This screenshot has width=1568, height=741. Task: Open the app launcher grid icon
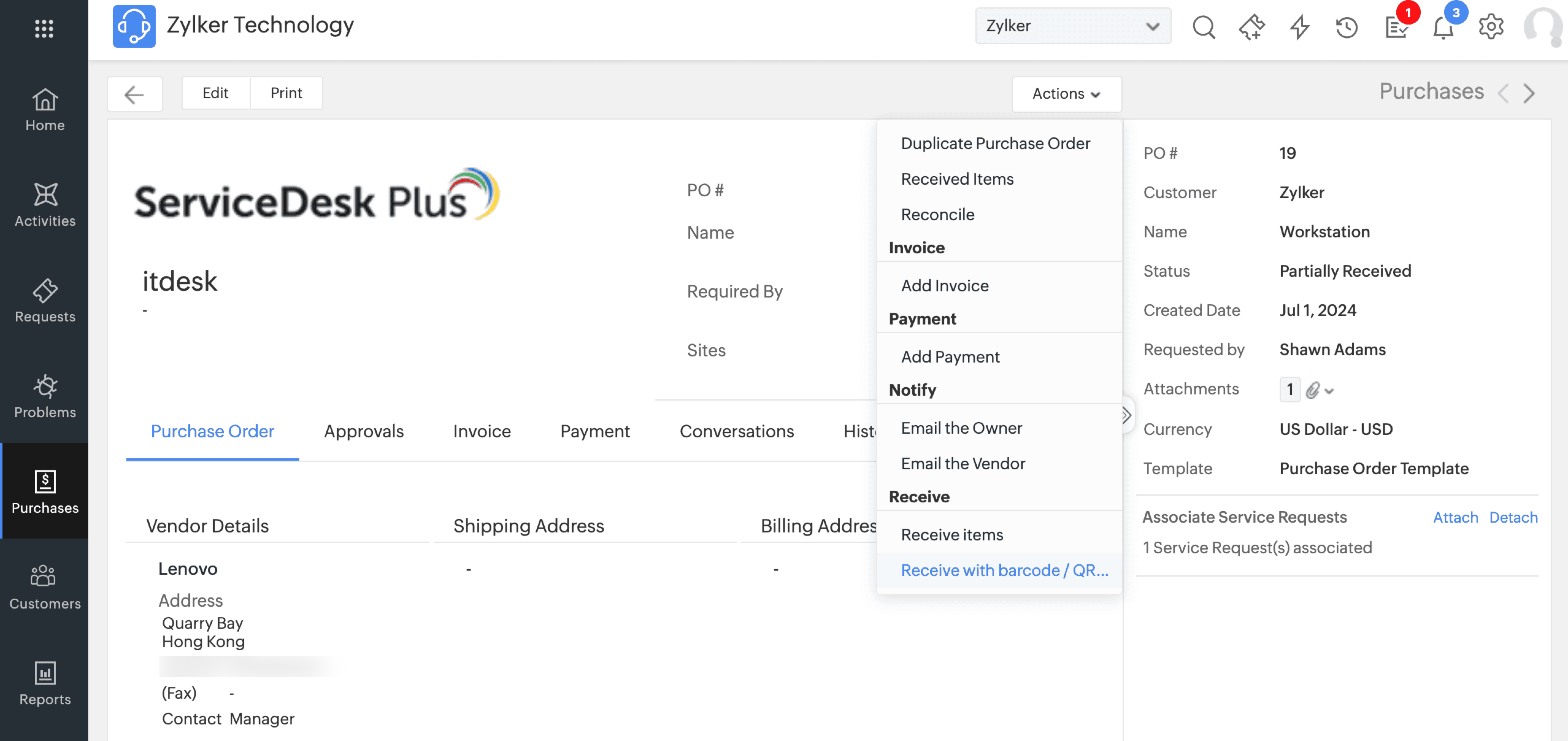tap(44, 28)
